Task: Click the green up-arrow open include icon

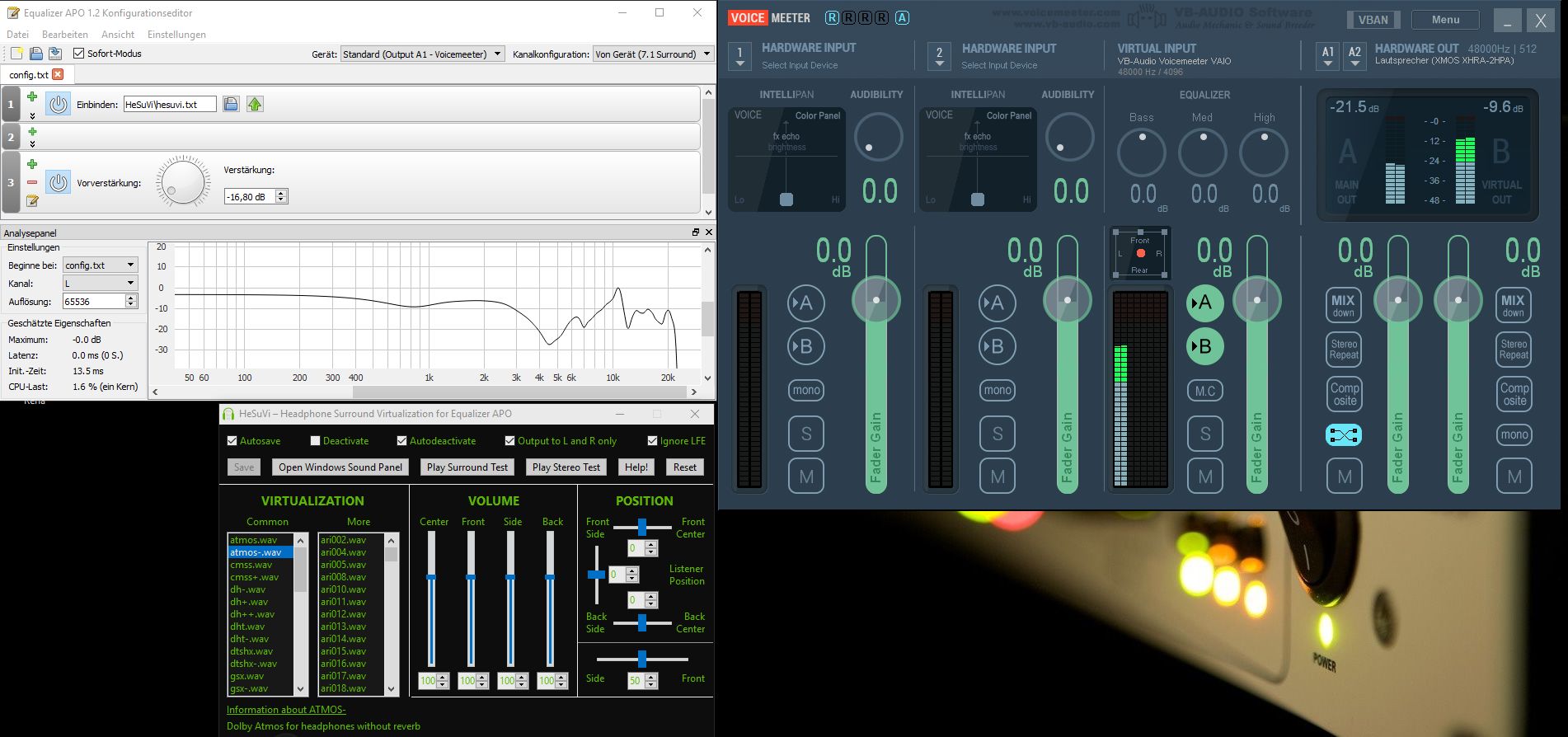Action: (255, 104)
